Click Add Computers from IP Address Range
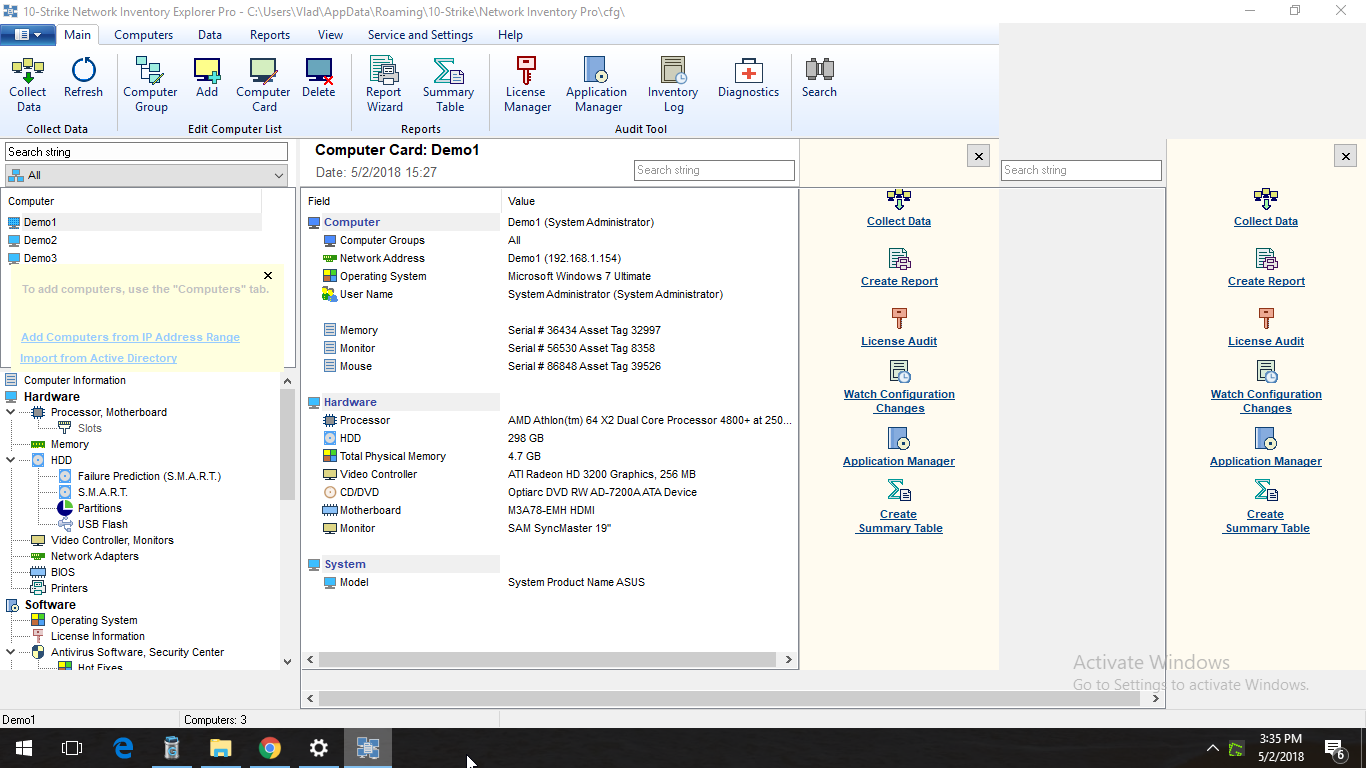This screenshot has height=768, width=1366. tap(130, 338)
